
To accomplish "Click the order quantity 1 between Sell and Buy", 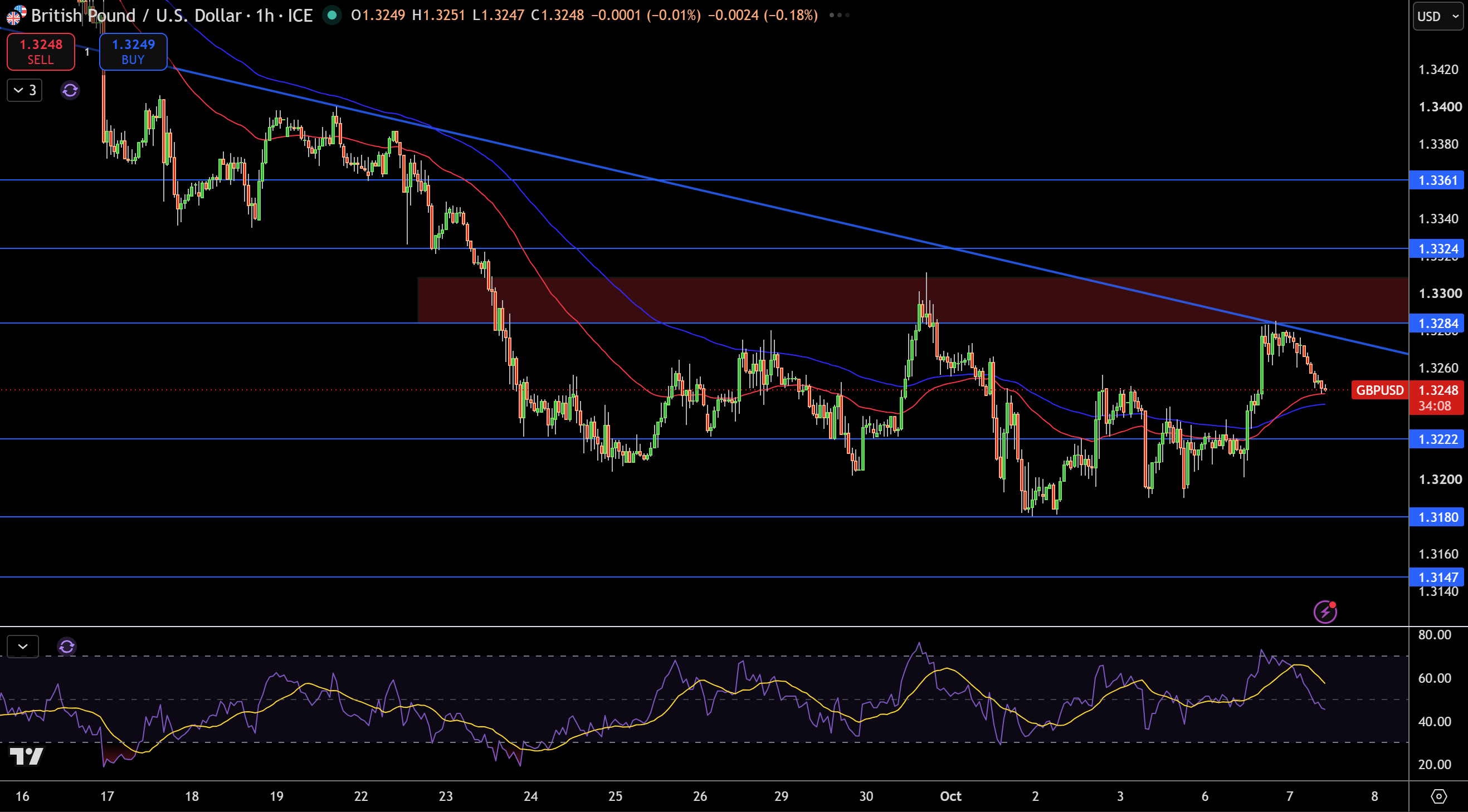I will pos(87,52).
